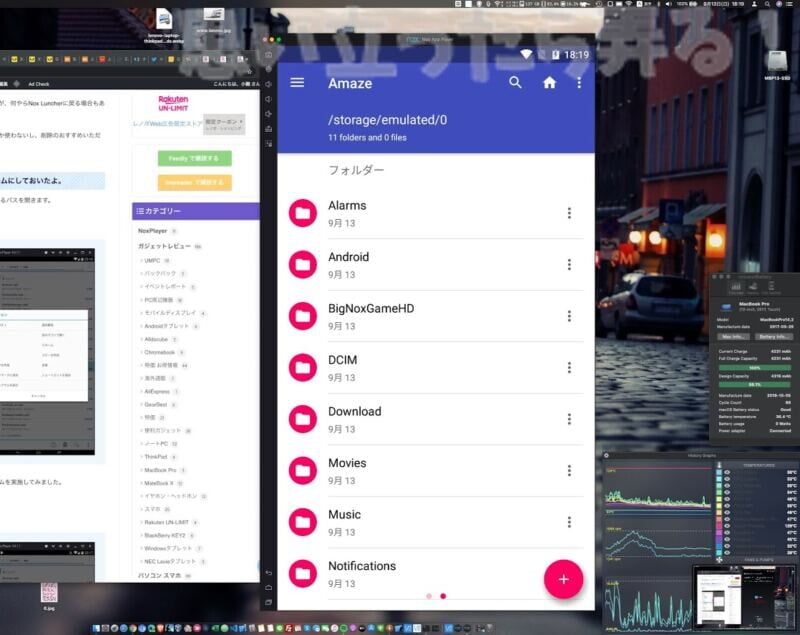Click Battery Info button in battery window
The height and width of the screenshot is (635, 800).
[774, 337]
